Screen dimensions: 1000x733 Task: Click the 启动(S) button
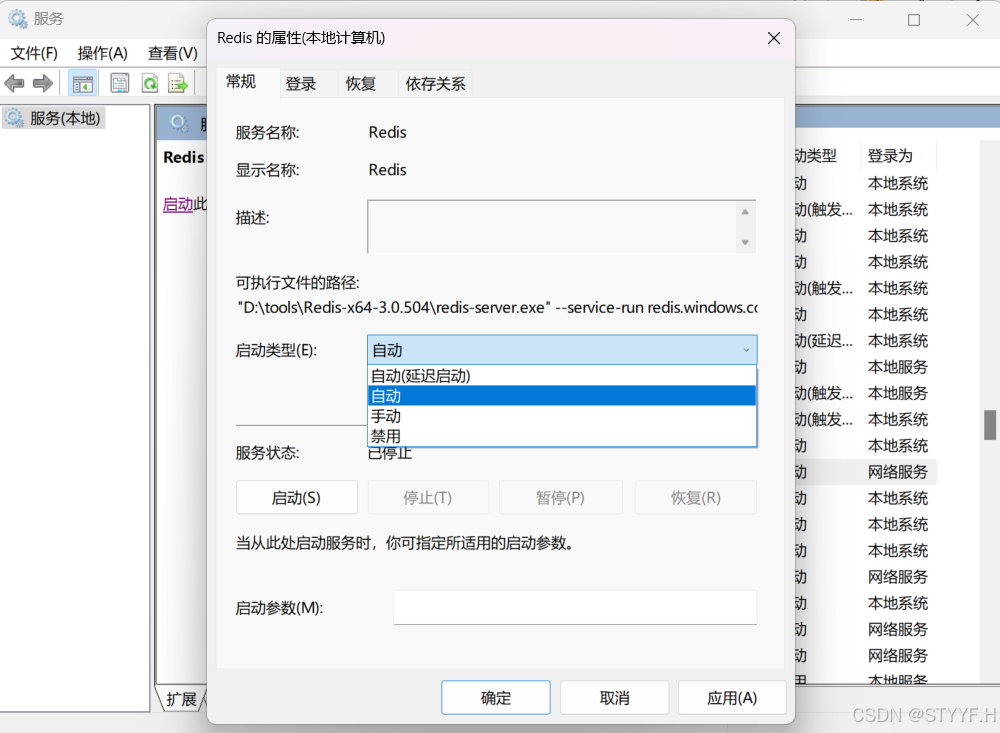click(x=297, y=498)
